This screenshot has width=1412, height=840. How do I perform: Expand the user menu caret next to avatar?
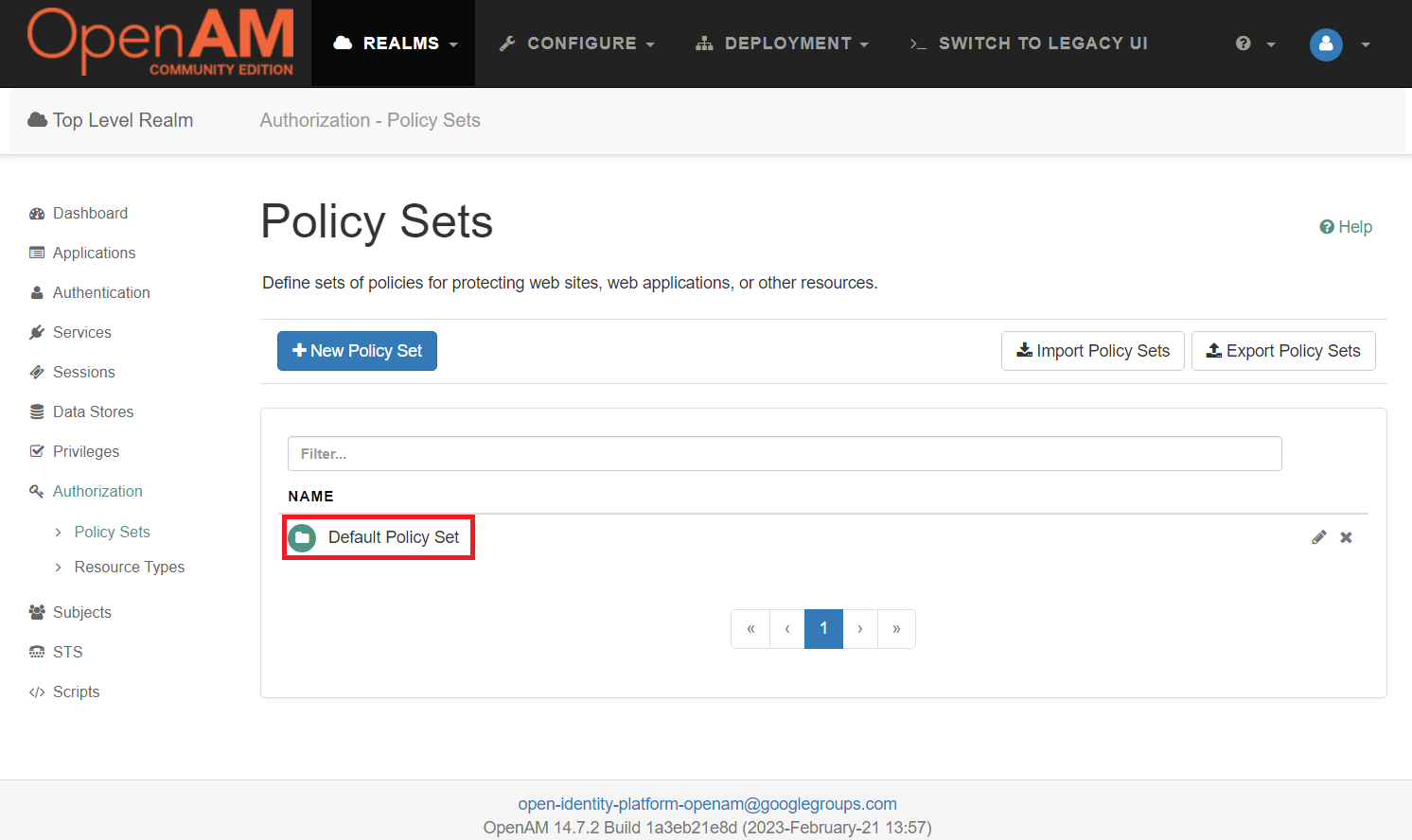coord(1366,44)
